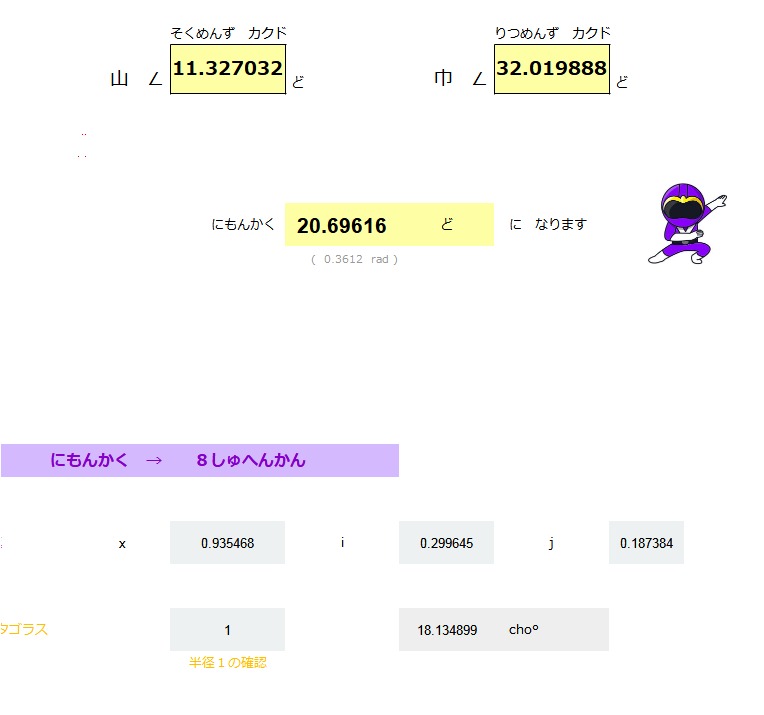Click the 山 symbol label

coord(120,80)
